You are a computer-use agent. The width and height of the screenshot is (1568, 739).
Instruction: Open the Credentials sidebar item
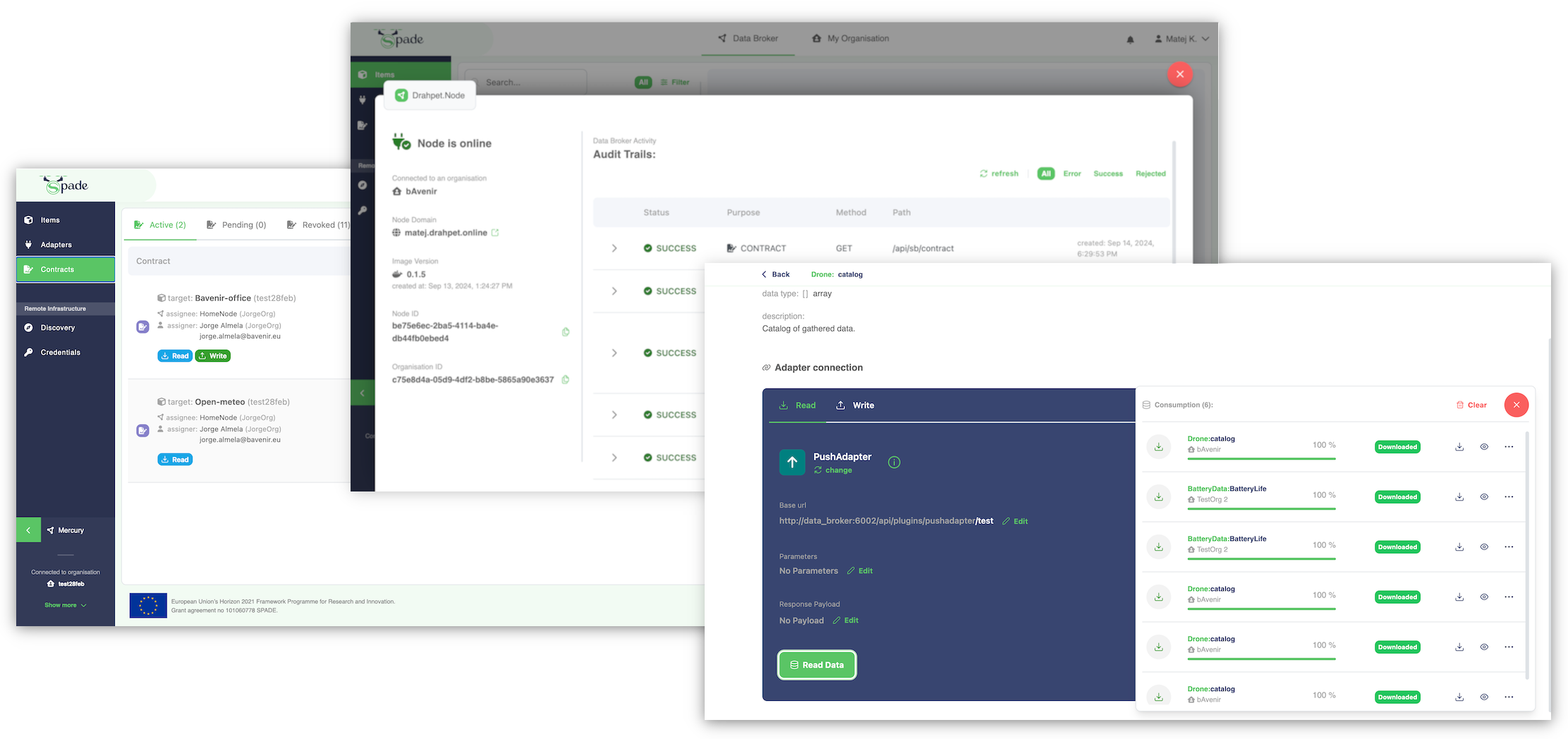(60, 352)
